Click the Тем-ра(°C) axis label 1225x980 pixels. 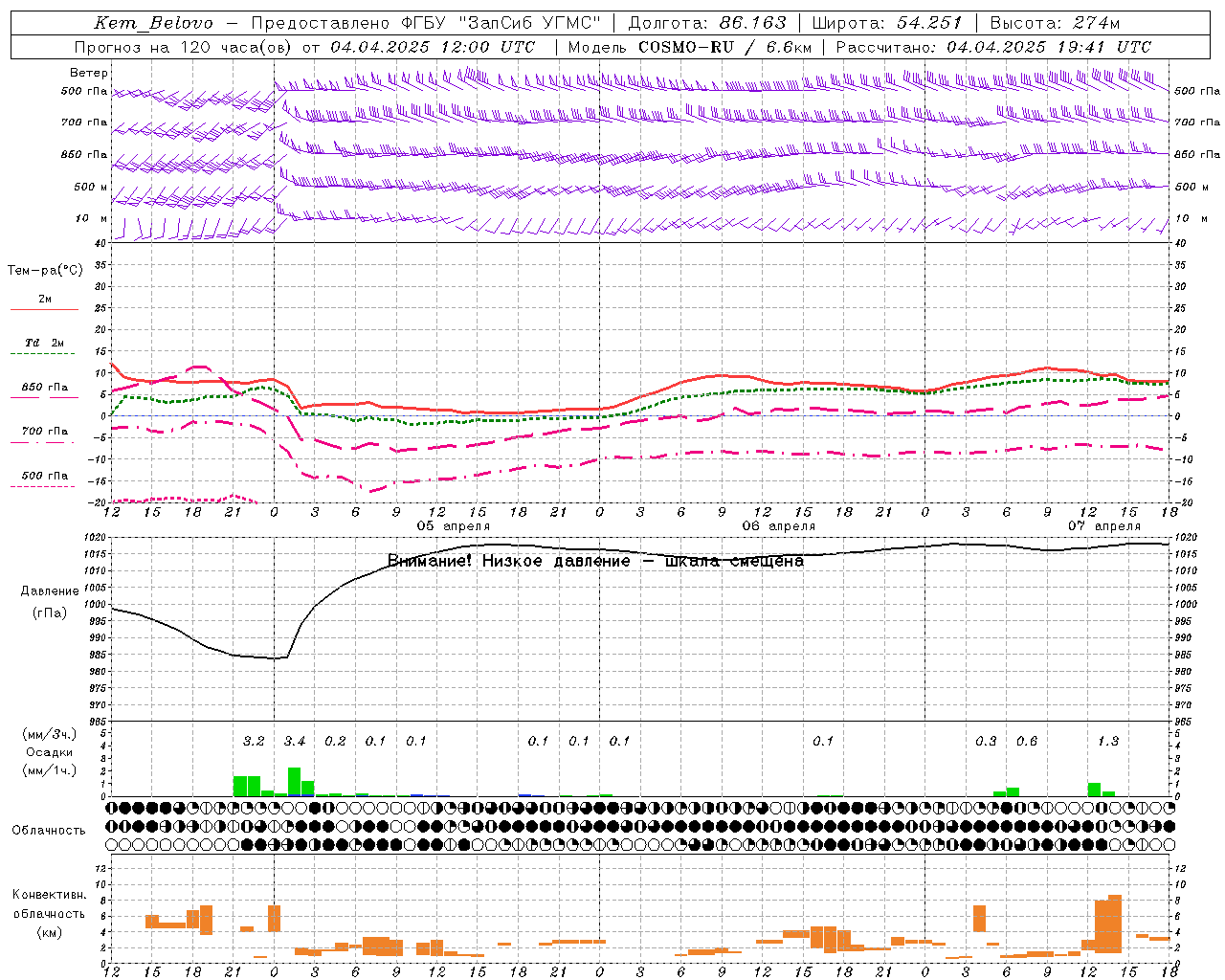click(x=45, y=271)
